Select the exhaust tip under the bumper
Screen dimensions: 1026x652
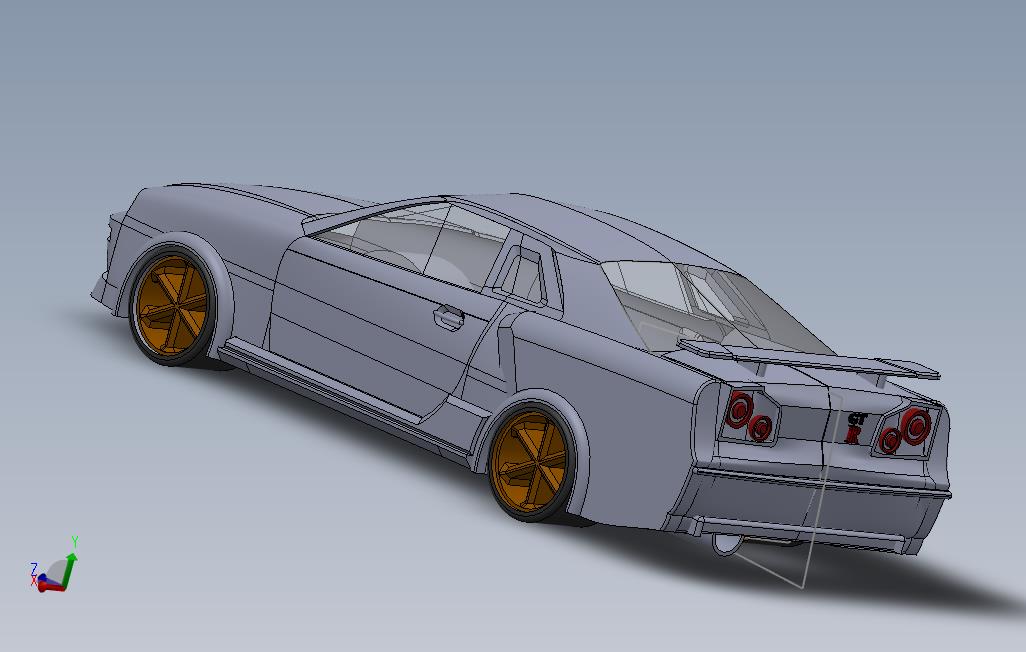726,545
